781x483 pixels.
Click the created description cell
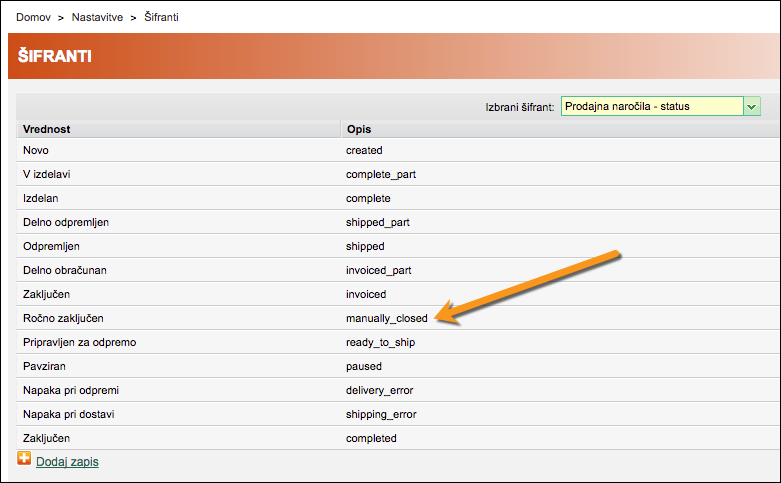[x=364, y=150]
